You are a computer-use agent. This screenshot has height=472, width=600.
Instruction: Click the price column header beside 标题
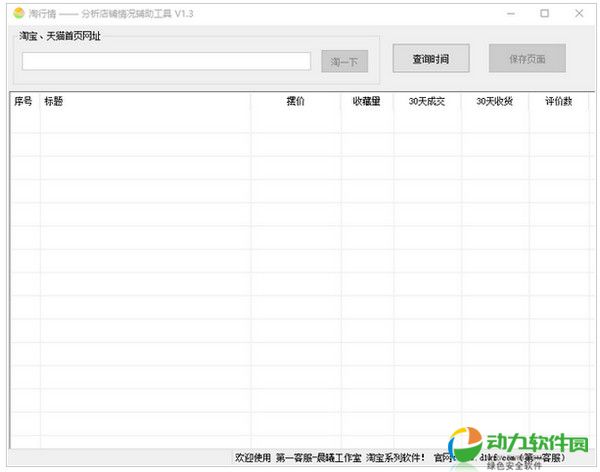tap(295, 101)
